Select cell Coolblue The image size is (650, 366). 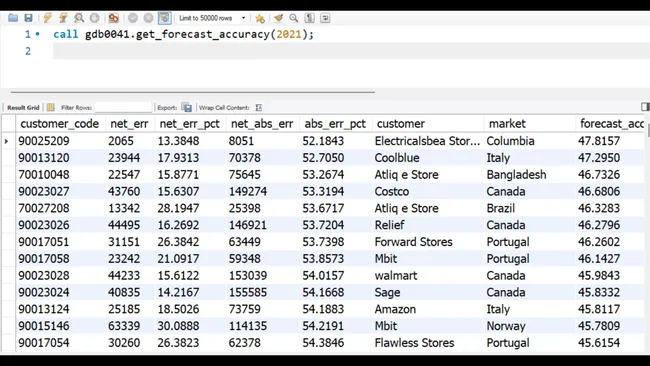pos(397,158)
